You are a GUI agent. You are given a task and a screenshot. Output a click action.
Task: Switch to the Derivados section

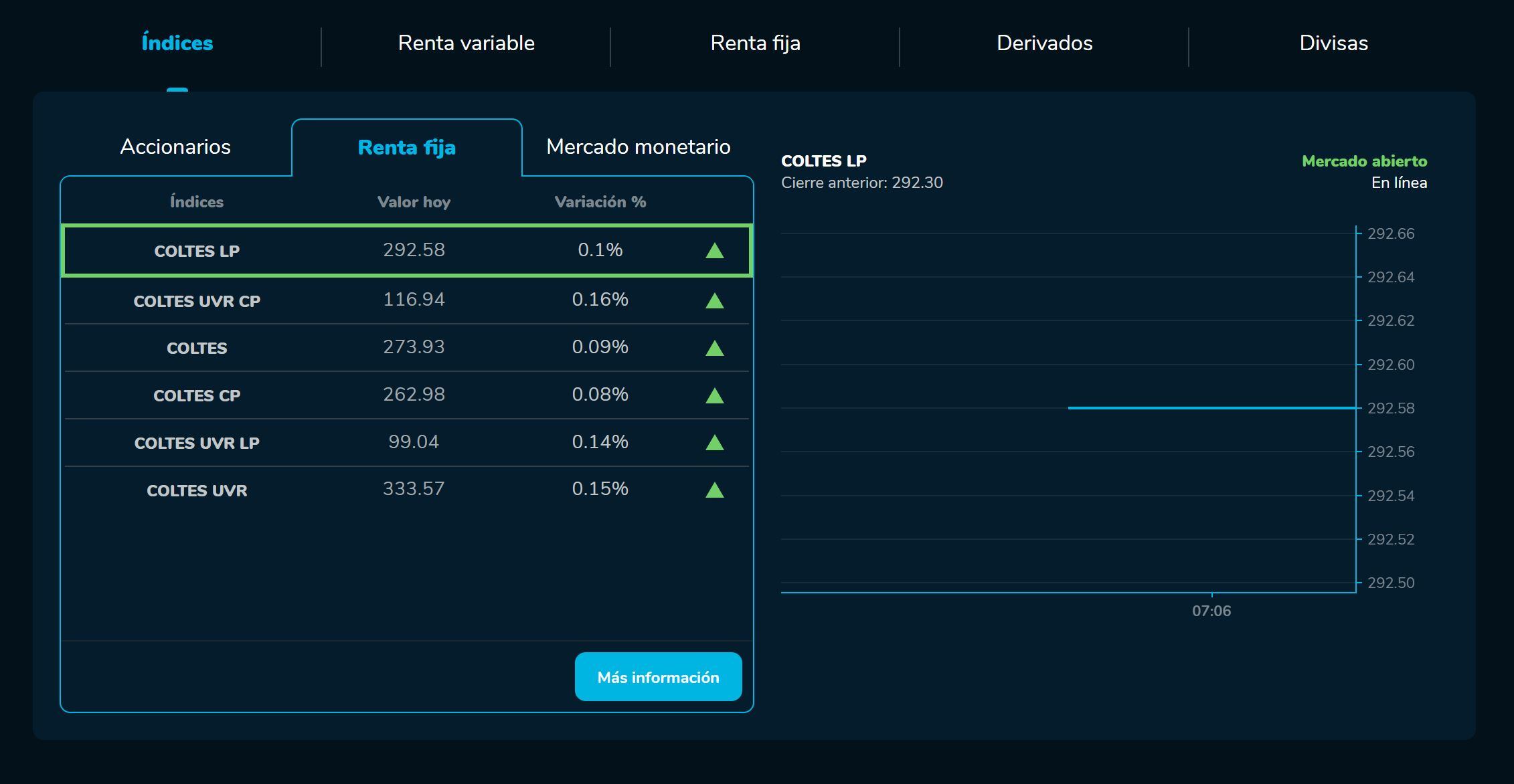tap(1045, 43)
